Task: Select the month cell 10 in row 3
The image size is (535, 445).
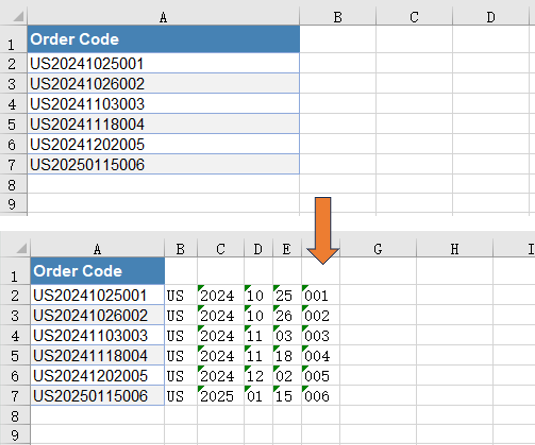Action: [x=259, y=315]
